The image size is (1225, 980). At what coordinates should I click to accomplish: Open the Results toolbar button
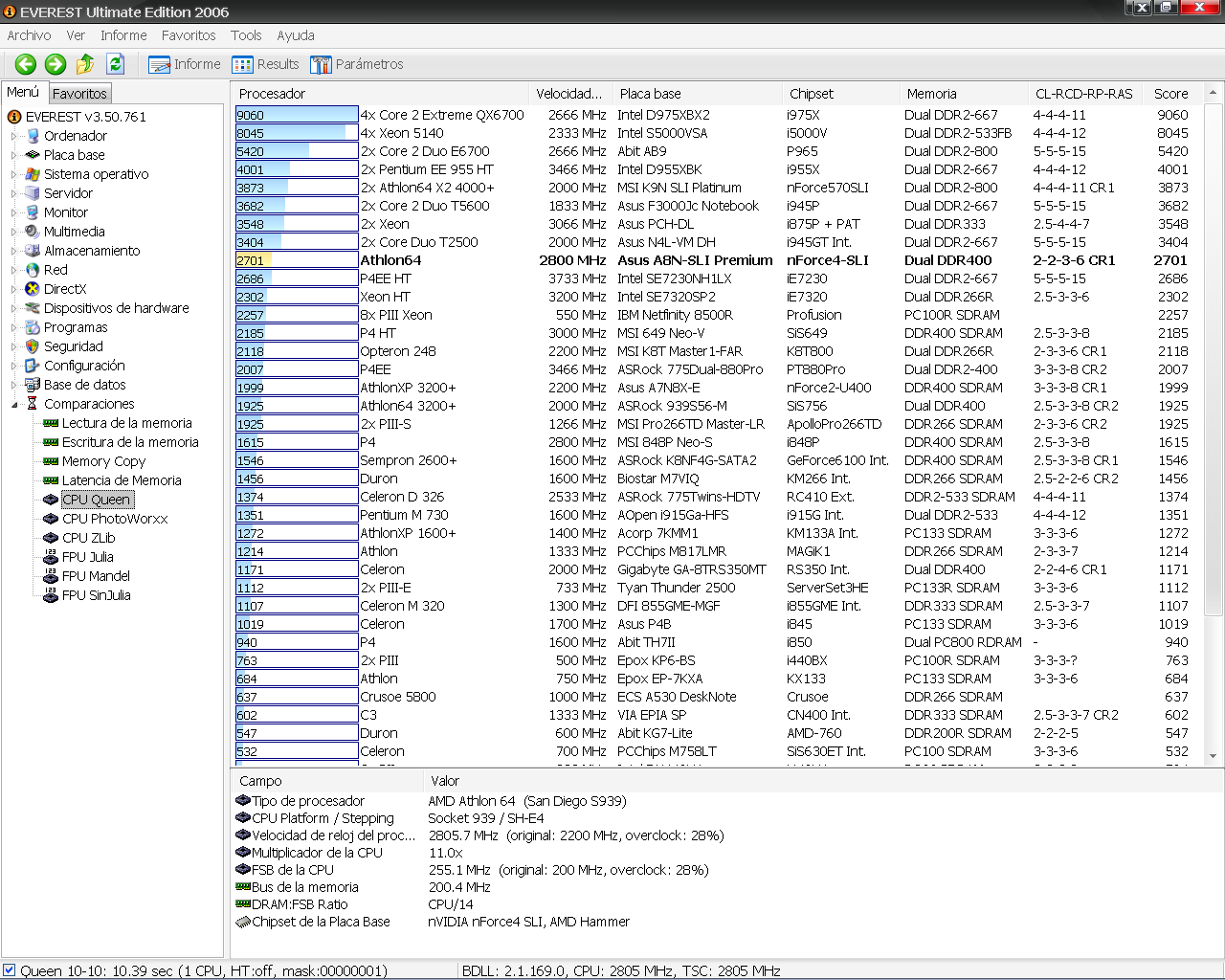point(266,64)
